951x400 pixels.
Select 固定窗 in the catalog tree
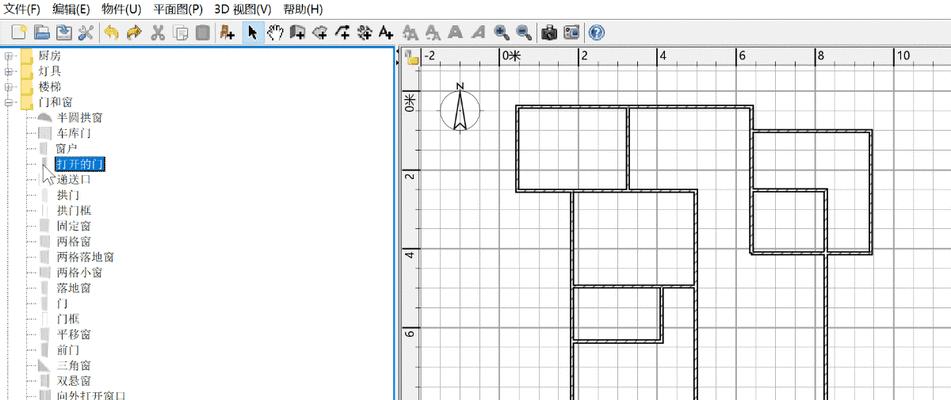point(74,226)
